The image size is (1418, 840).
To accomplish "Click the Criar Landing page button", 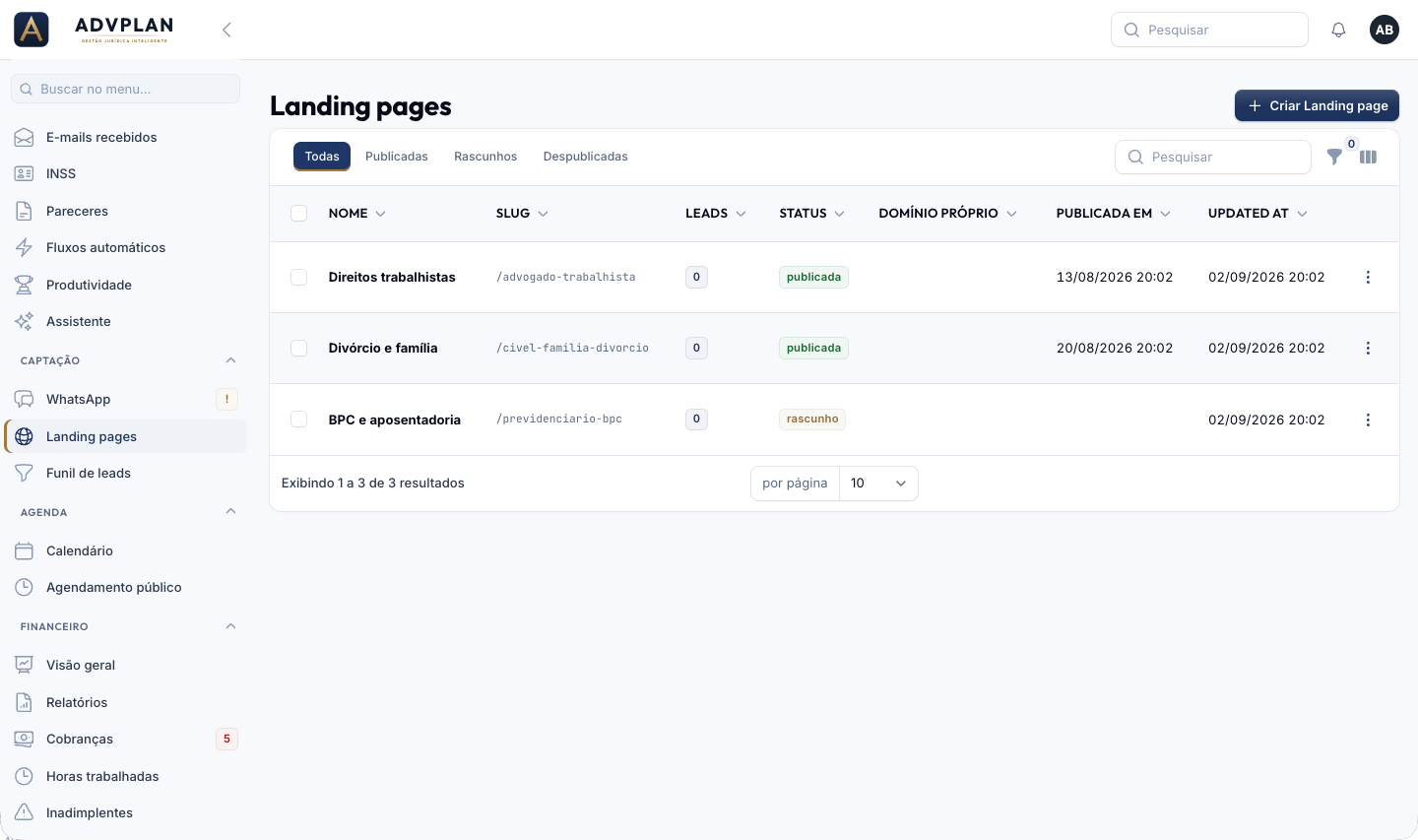I will 1317,105.
